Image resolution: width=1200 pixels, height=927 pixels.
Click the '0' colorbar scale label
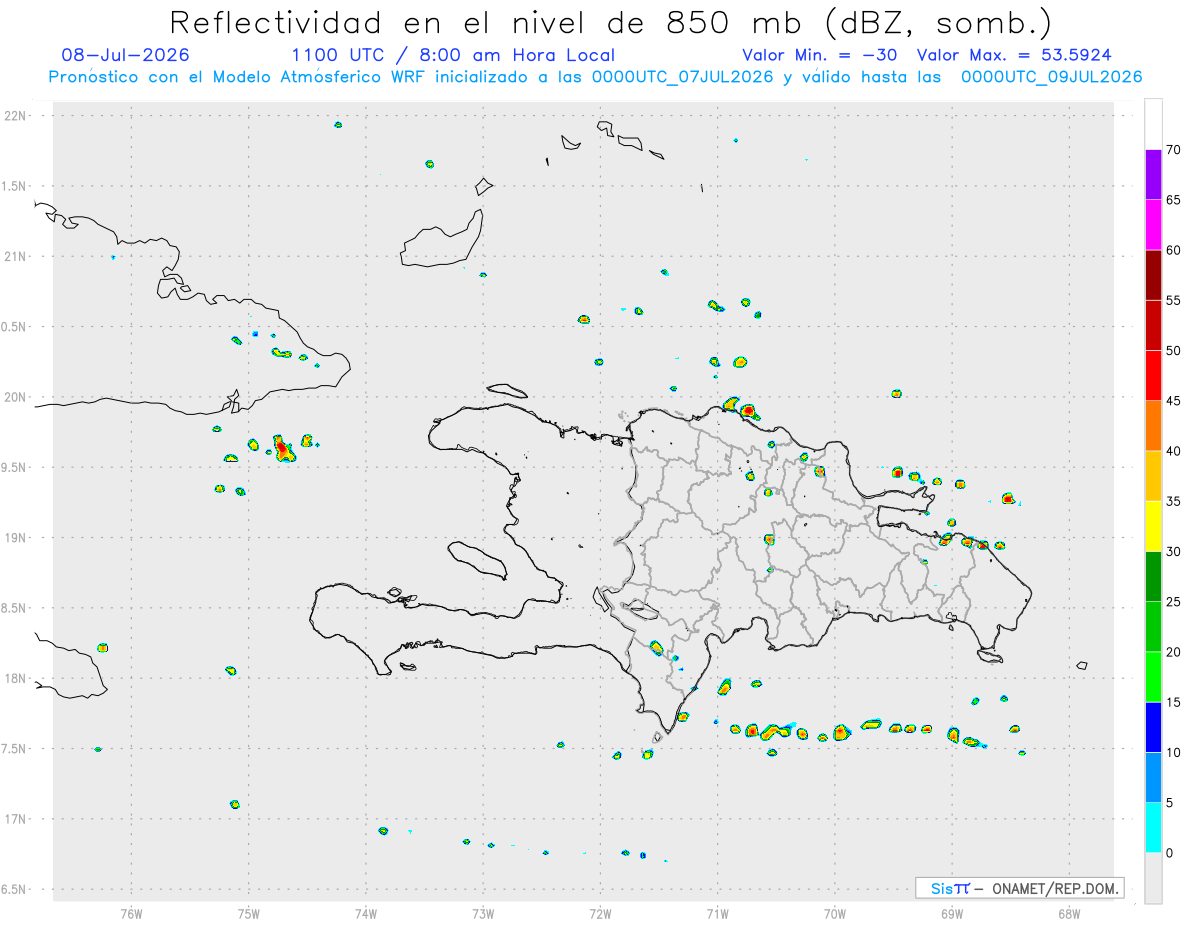[x=1170, y=852]
